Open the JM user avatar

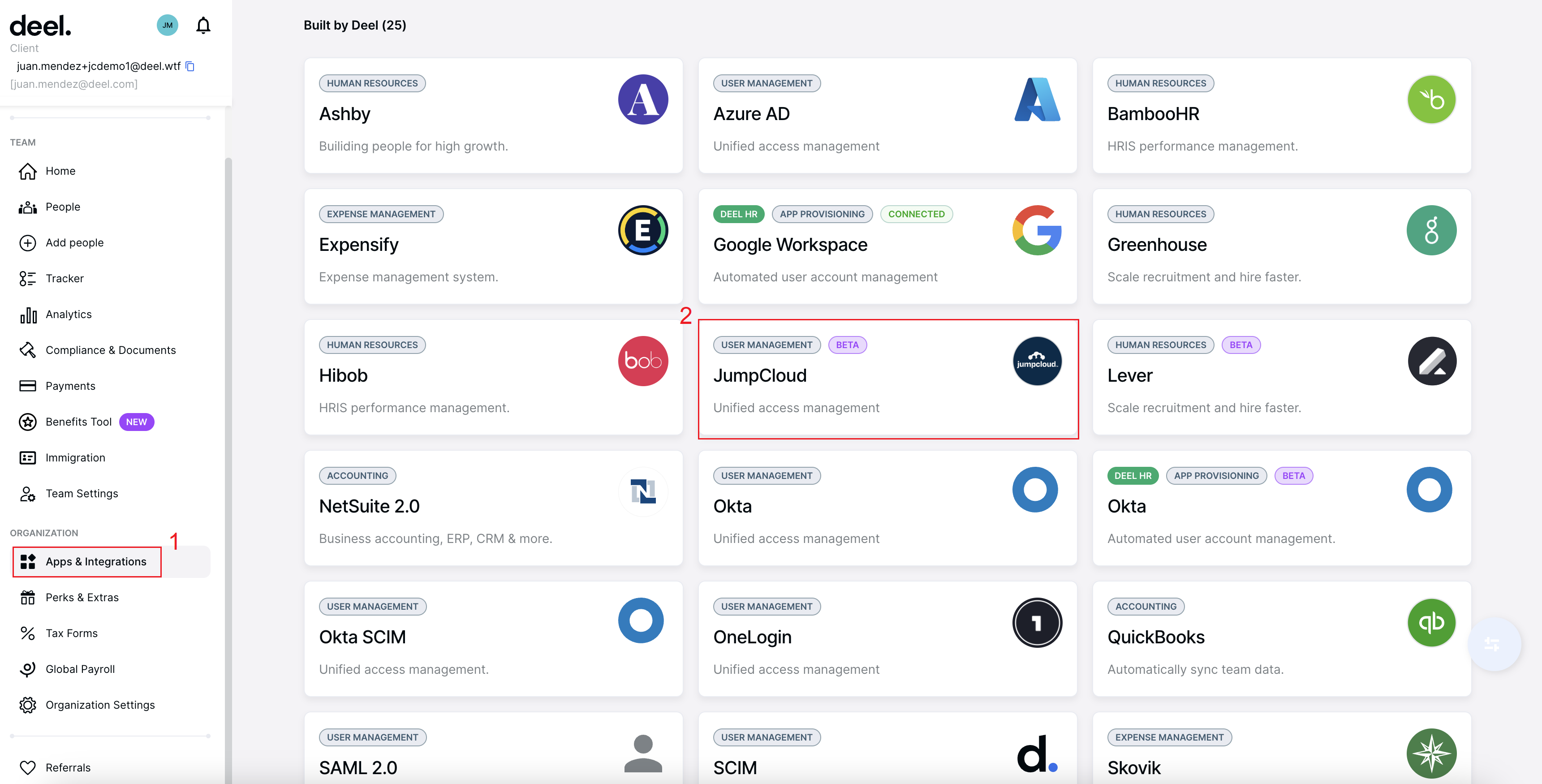click(168, 25)
